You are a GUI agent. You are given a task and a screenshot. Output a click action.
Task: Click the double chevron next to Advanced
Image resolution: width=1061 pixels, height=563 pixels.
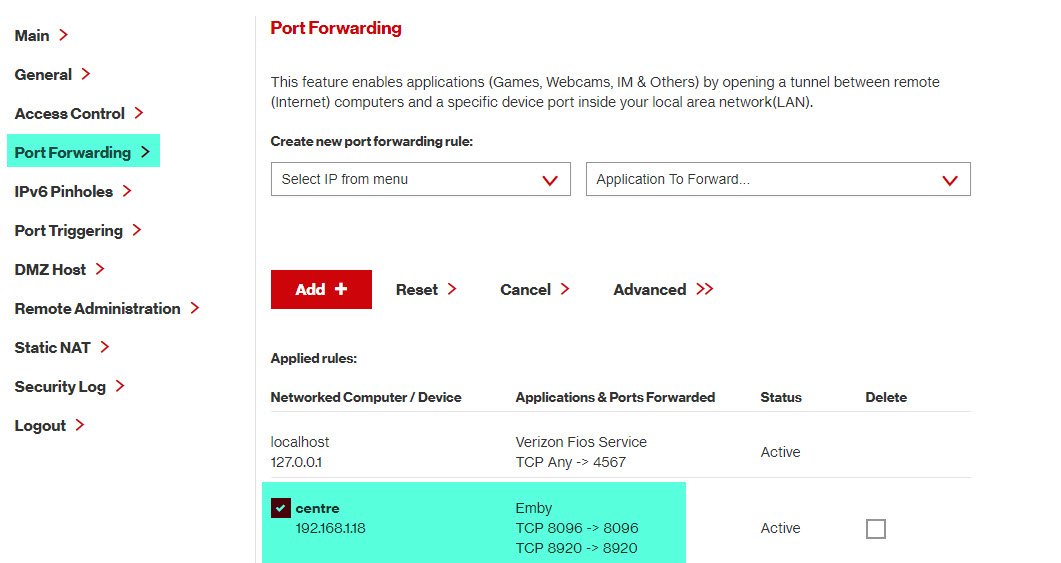click(x=705, y=289)
